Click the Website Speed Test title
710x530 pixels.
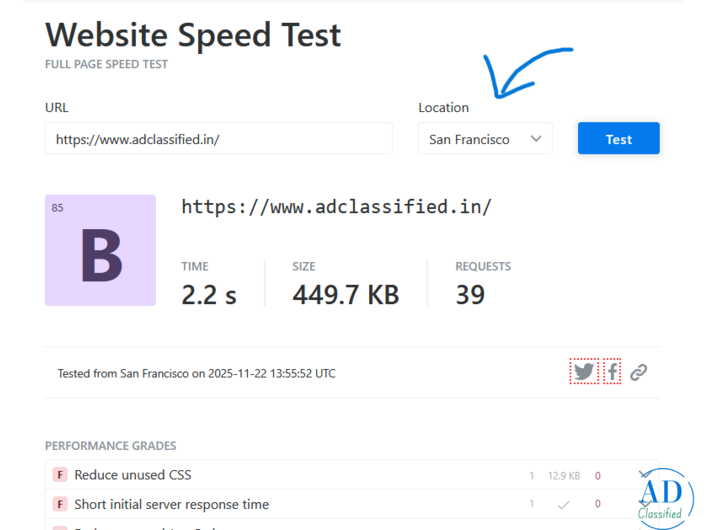193,35
